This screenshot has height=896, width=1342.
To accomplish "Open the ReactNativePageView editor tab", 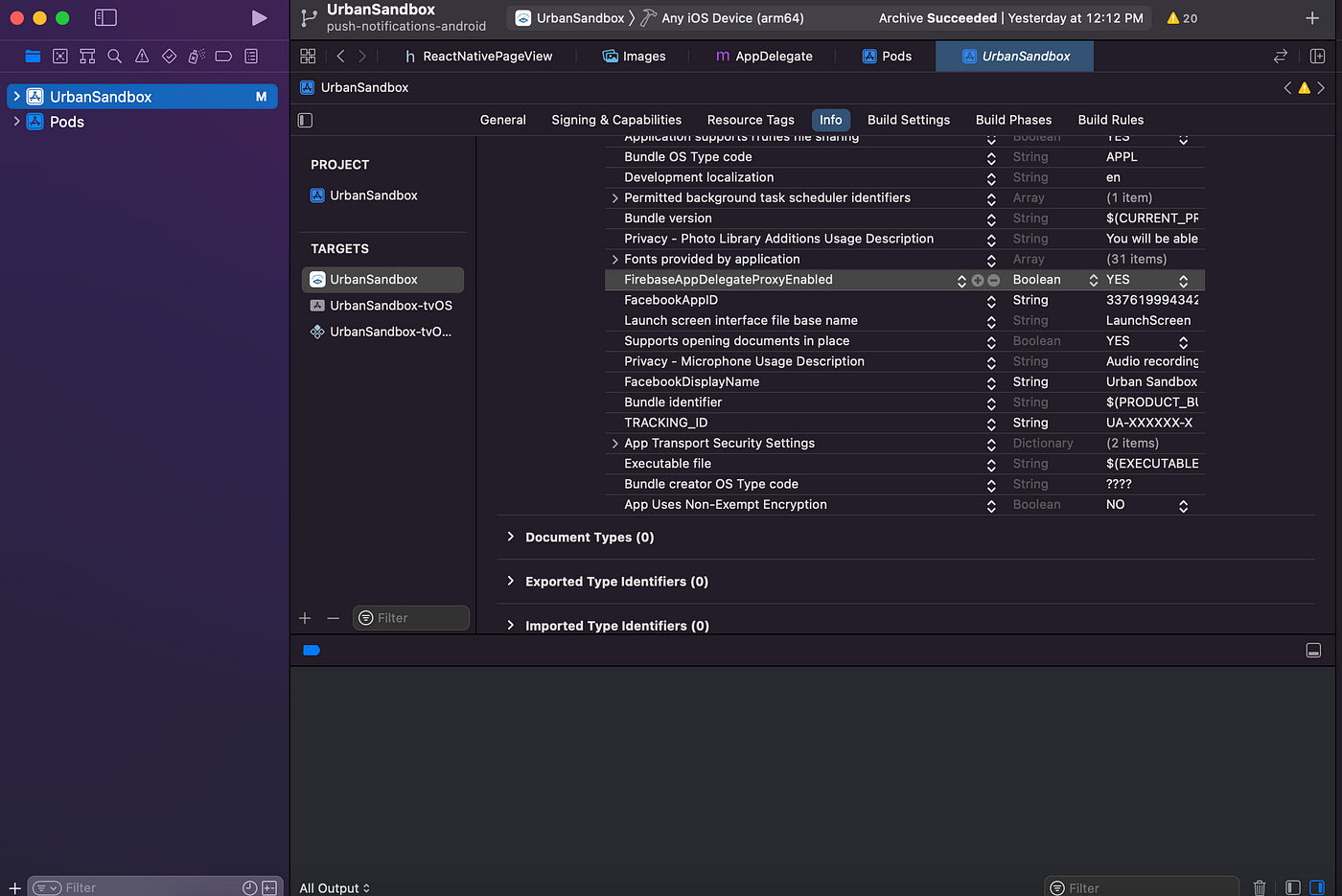I will (x=477, y=57).
